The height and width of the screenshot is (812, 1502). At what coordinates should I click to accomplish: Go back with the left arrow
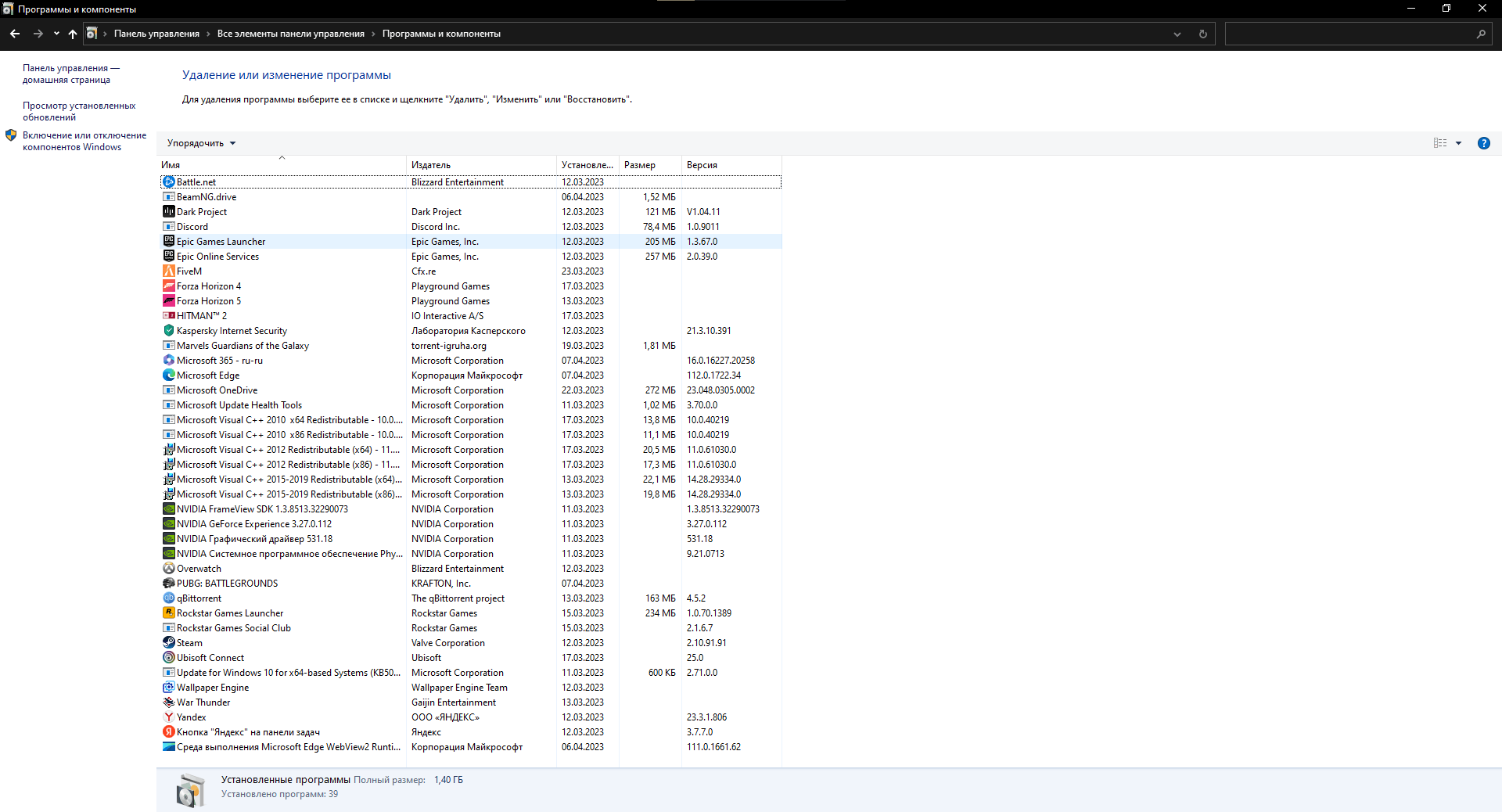[15, 34]
